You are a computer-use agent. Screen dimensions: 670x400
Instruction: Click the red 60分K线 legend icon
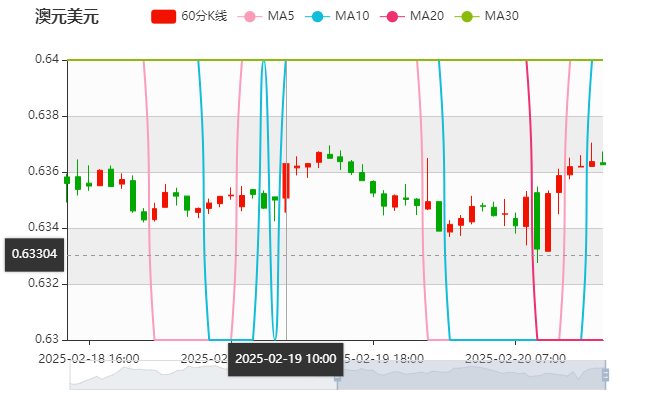tap(163, 17)
